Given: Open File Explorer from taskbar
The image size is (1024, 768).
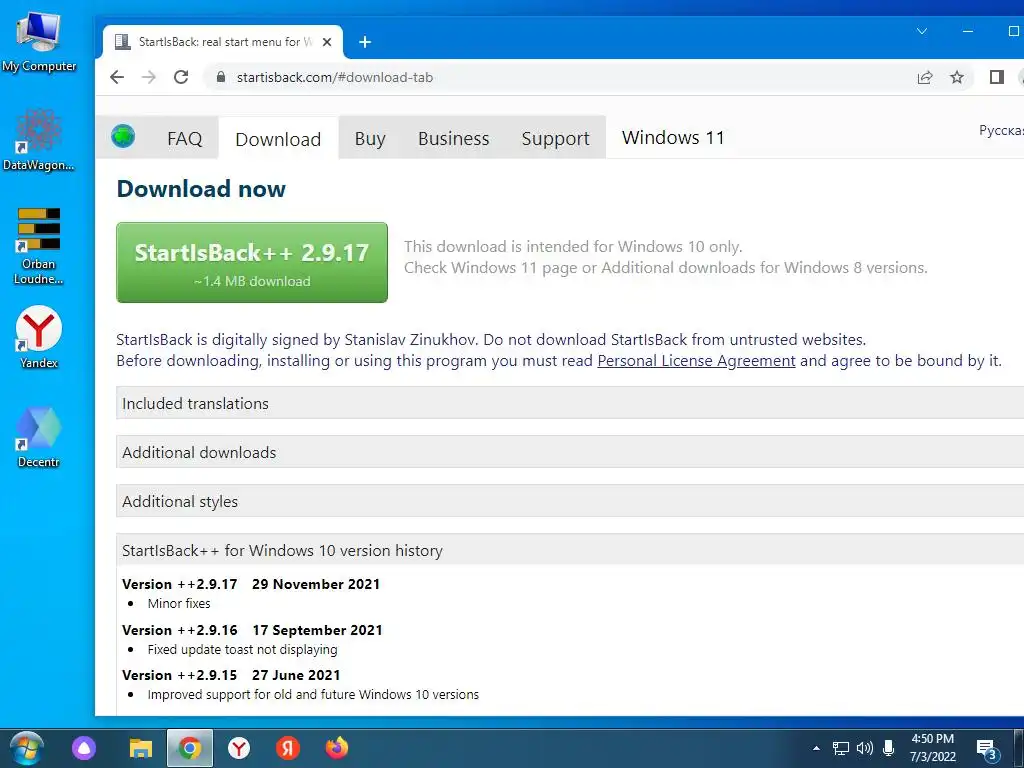Looking at the screenshot, I should click(140, 748).
